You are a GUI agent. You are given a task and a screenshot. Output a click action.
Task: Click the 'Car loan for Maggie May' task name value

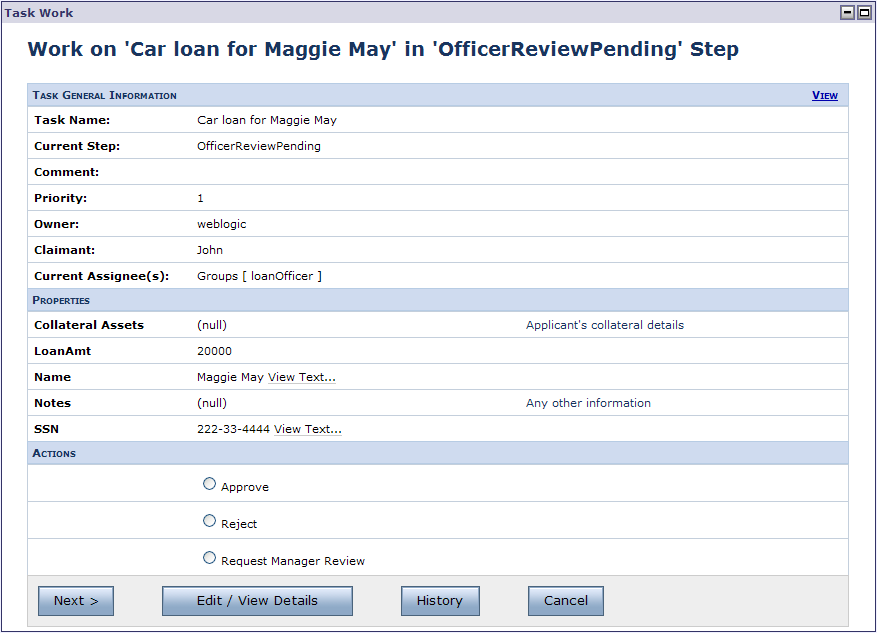267,120
